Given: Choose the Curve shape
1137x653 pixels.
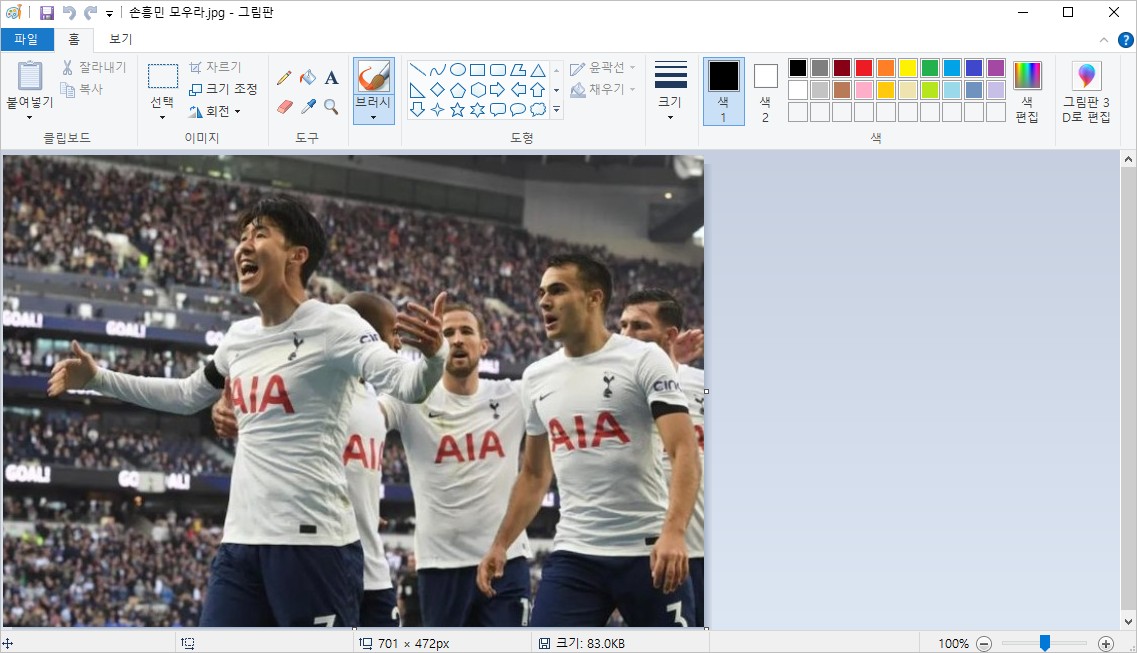Looking at the screenshot, I should pos(437,70).
